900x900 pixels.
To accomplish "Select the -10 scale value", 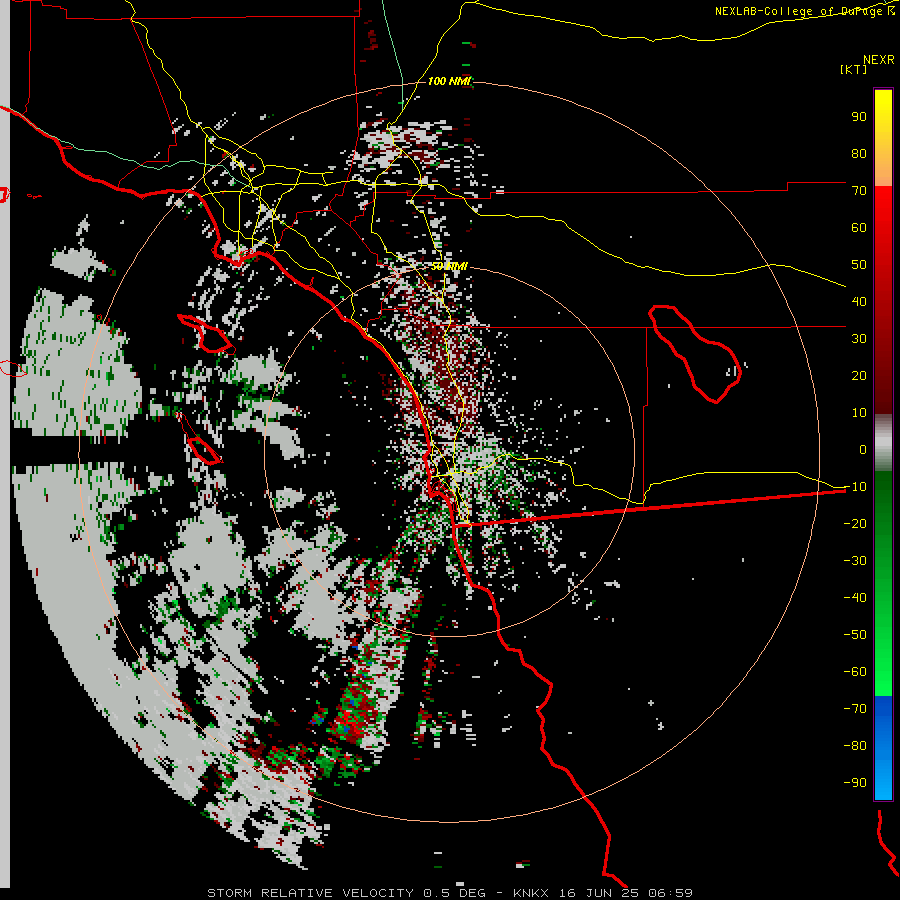I will tap(855, 487).
